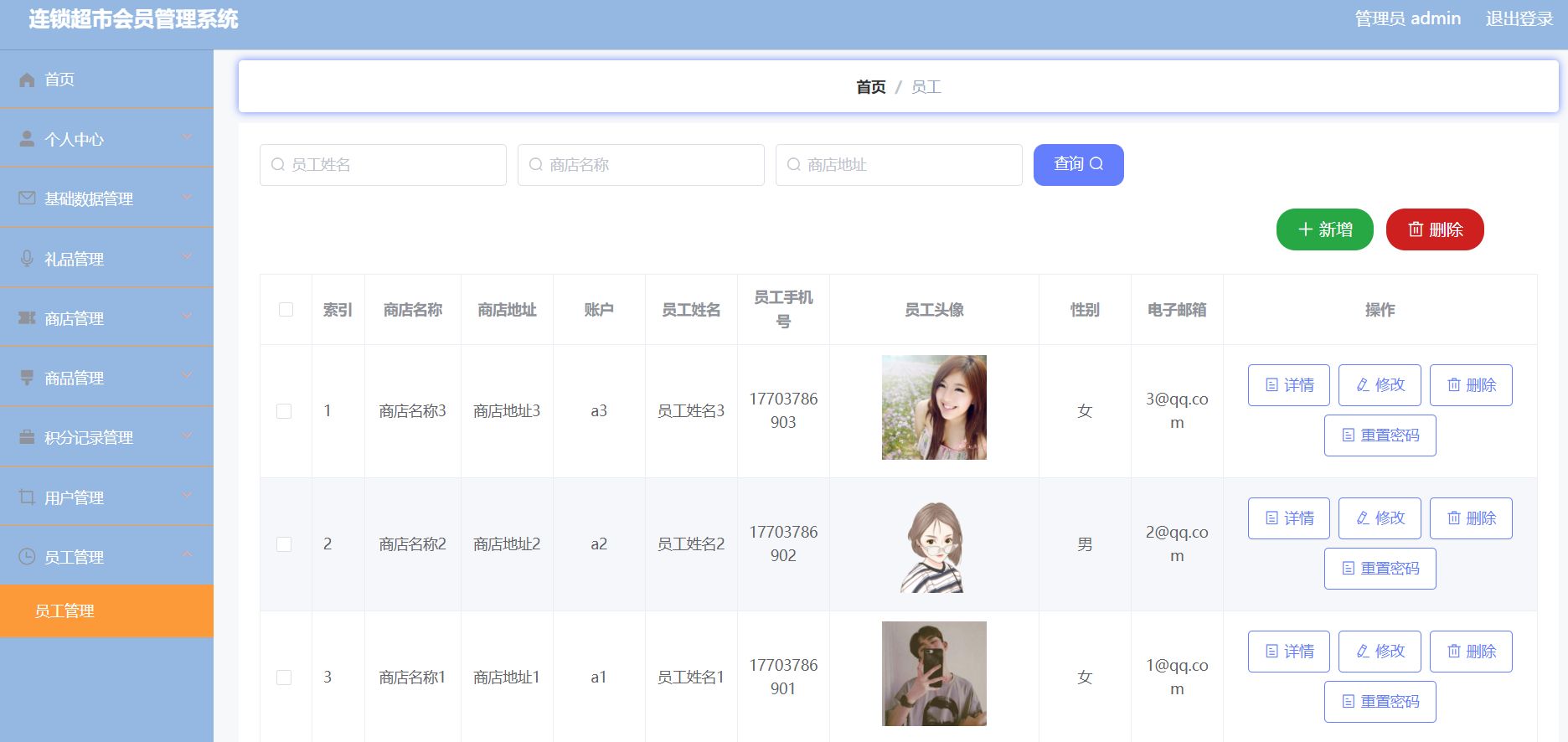Click the phone number 17703786903
The height and width of the screenshot is (742, 1568).
(783, 411)
